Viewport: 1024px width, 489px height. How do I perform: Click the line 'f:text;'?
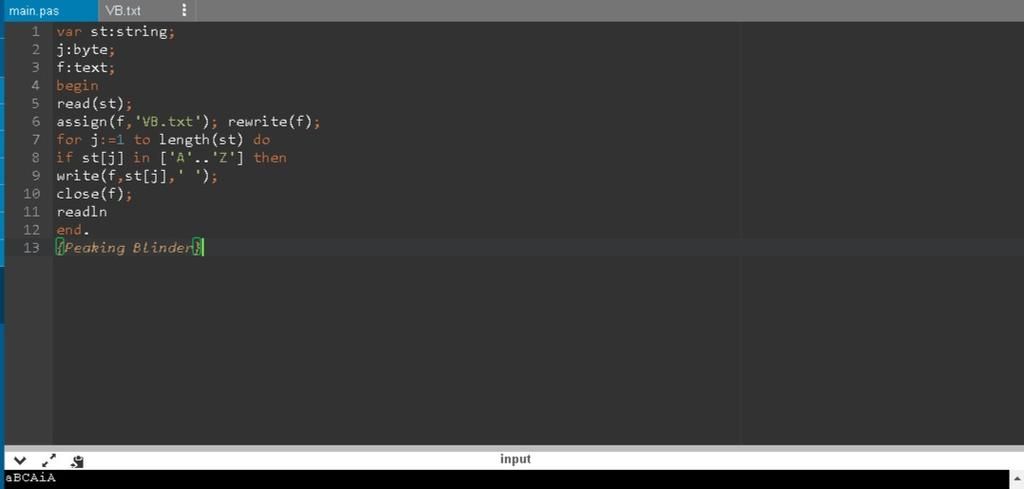[x=86, y=67]
